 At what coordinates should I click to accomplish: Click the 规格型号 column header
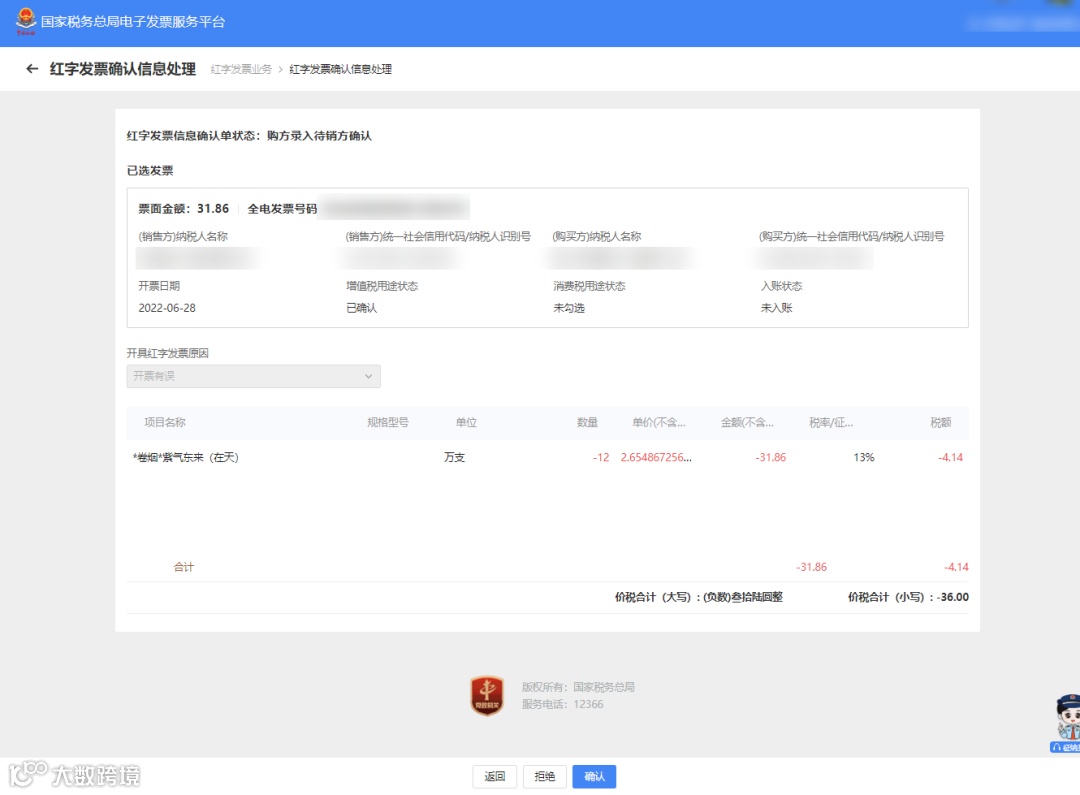(x=388, y=422)
